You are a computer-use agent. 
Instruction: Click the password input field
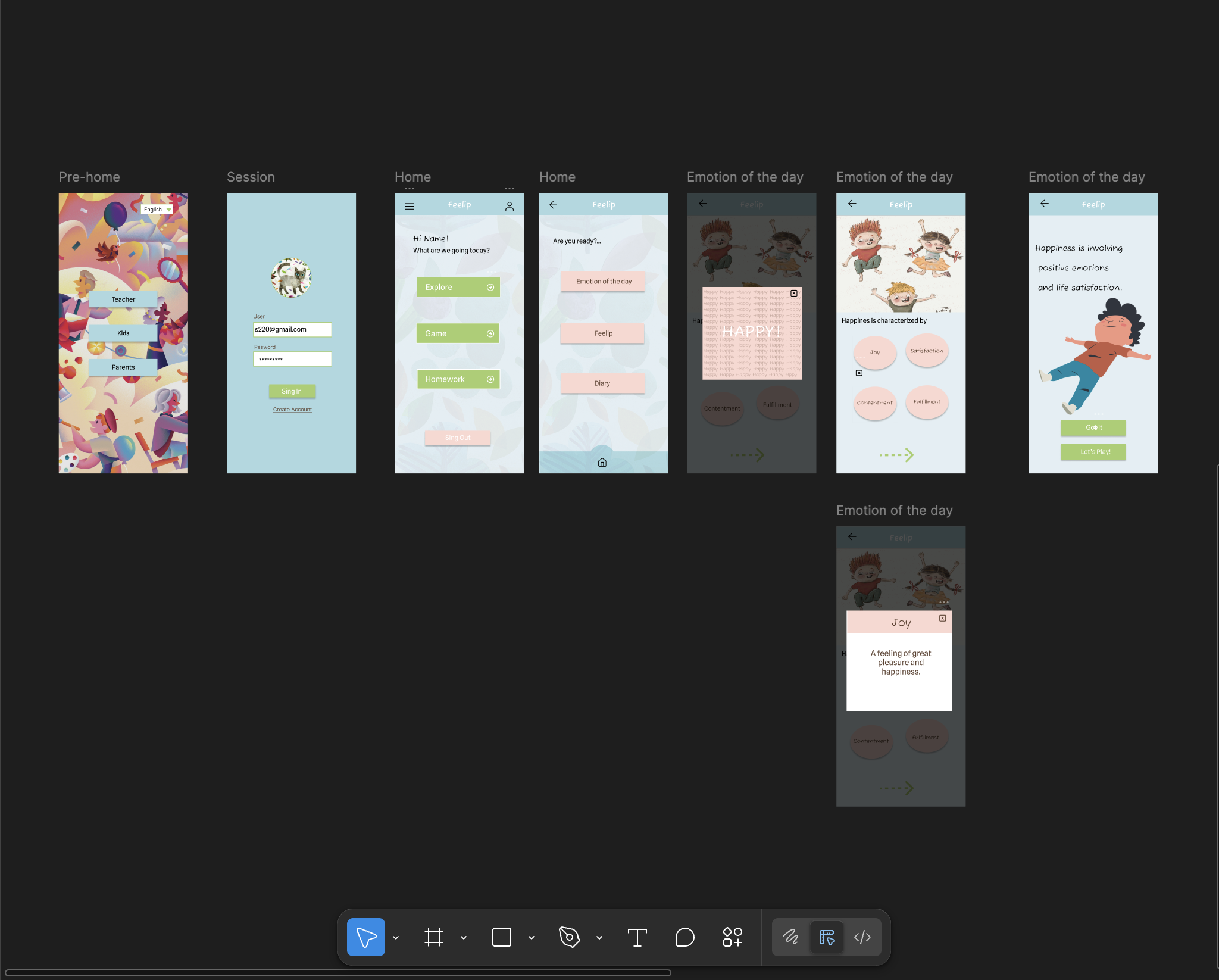[x=292, y=359]
